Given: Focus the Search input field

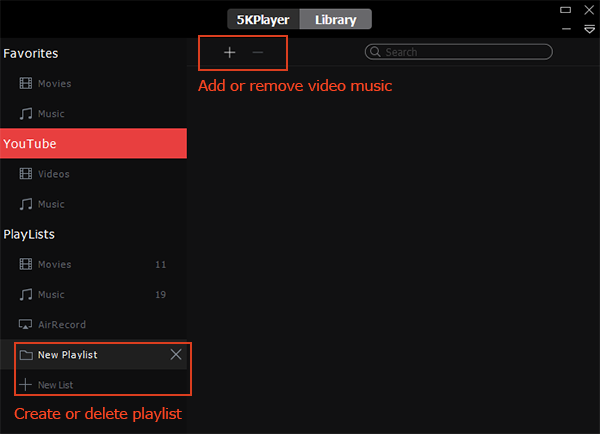Looking at the screenshot, I should point(458,52).
